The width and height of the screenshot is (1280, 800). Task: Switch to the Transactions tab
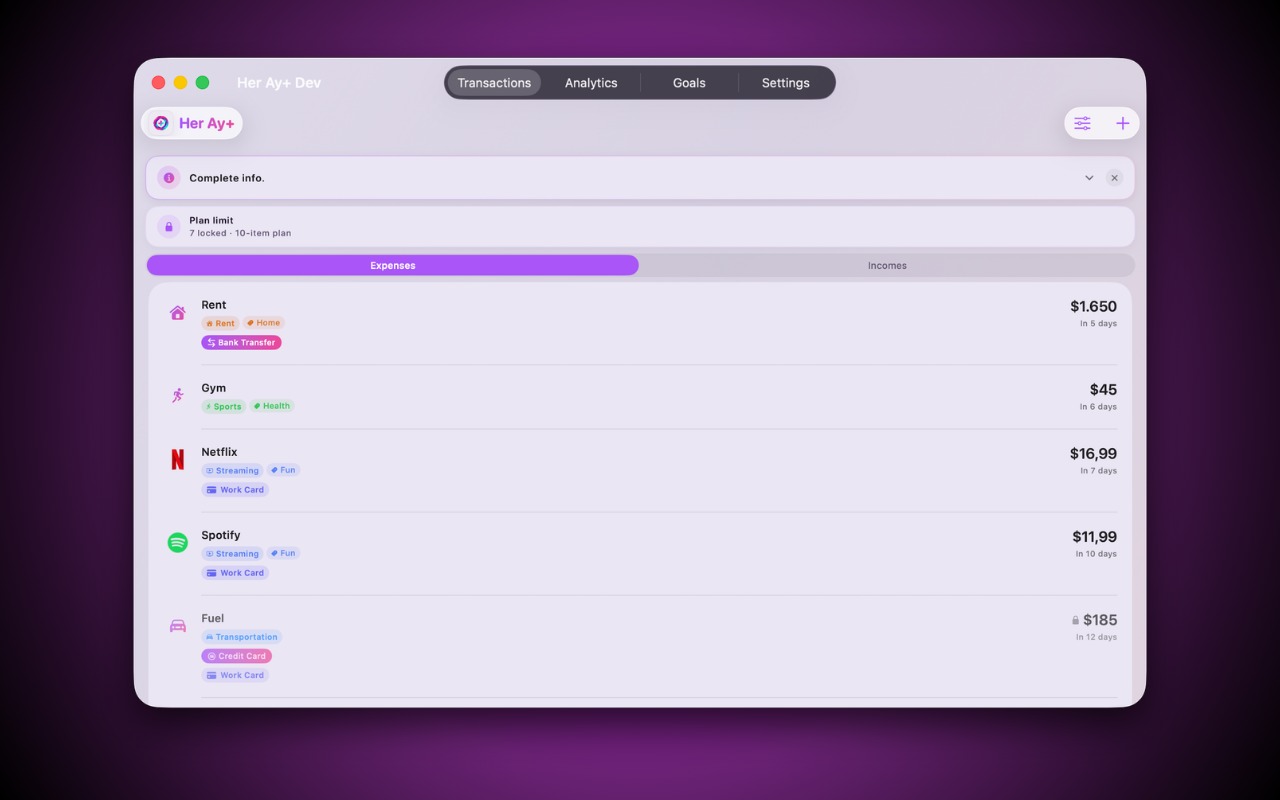494,83
